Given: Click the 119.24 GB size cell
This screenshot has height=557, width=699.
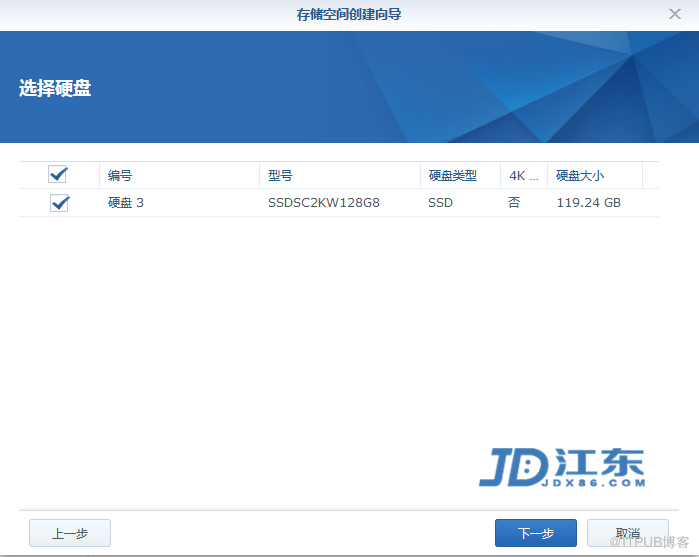Looking at the screenshot, I should coord(589,203).
